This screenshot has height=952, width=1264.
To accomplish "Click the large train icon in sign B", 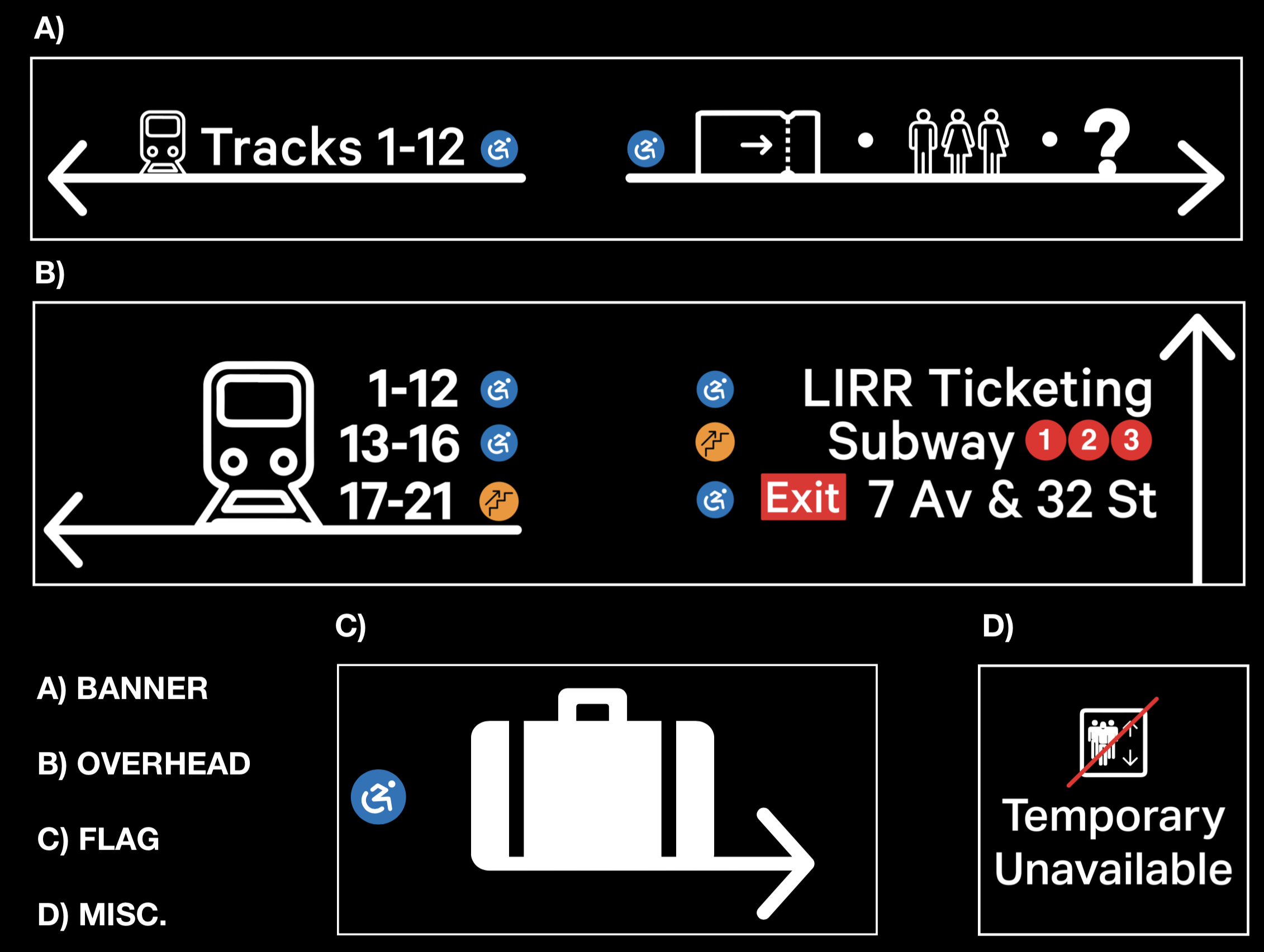I will (x=259, y=443).
